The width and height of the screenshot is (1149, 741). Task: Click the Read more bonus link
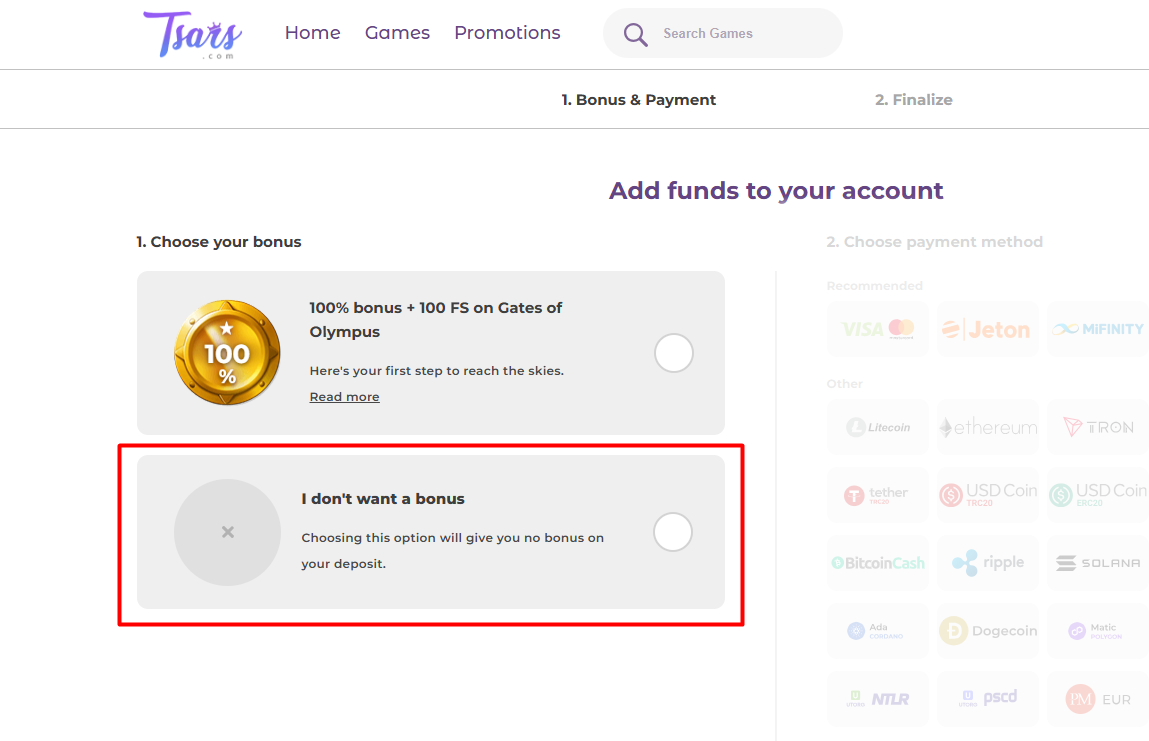coord(344,397)
